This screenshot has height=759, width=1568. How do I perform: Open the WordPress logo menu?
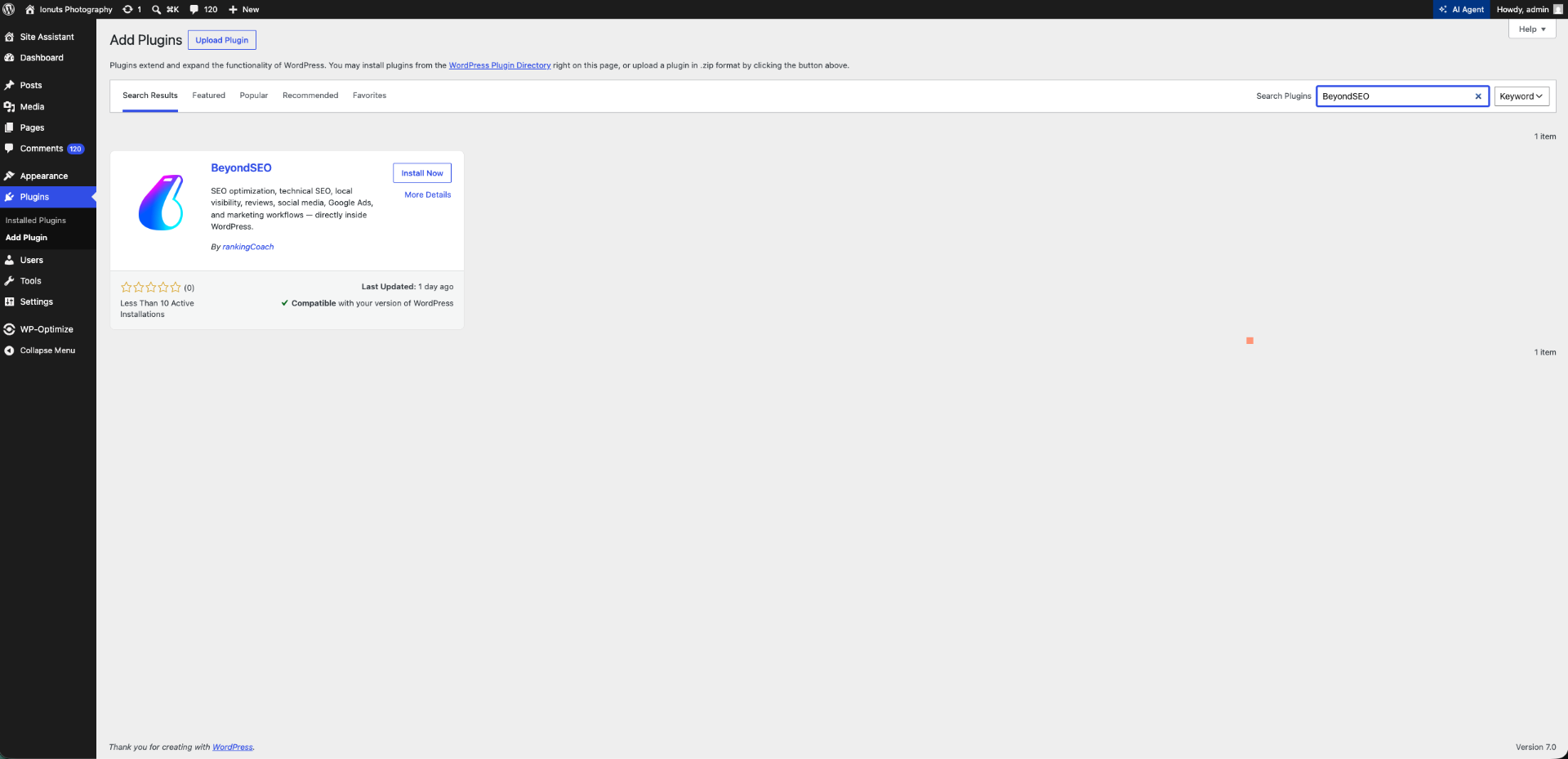tap(9, 9)
